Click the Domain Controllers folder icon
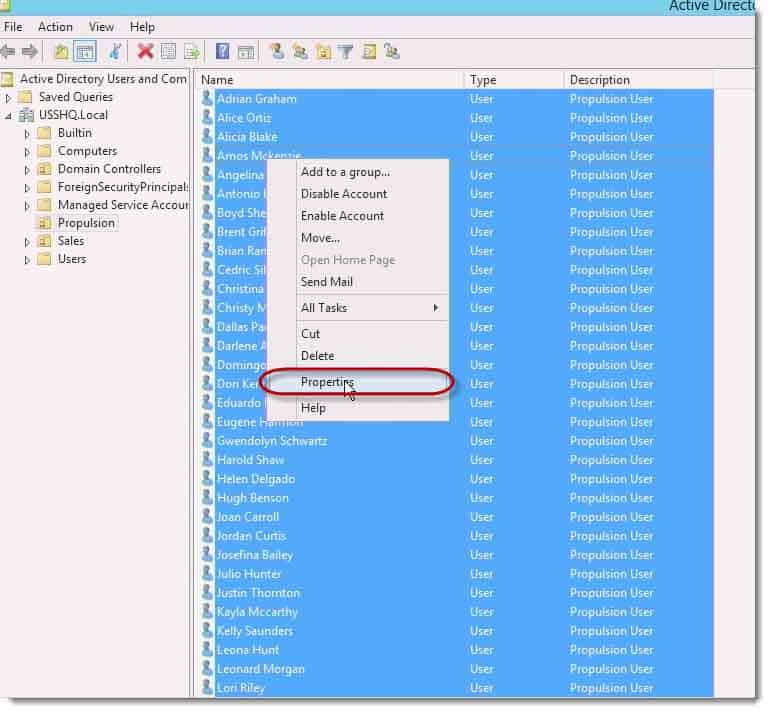This screenshot has width=770, height=713. (x=44, y=169)
